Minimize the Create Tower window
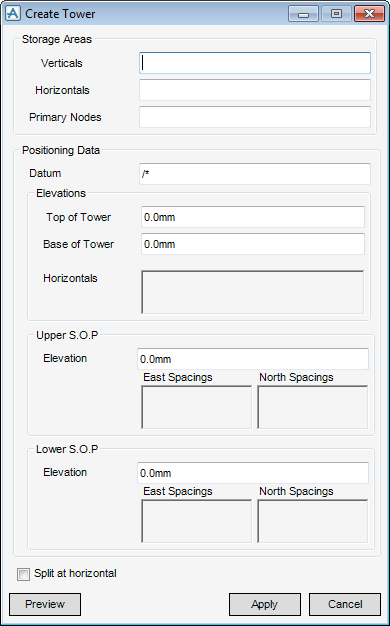Screen dimensions: 390x626 (303, 14)
